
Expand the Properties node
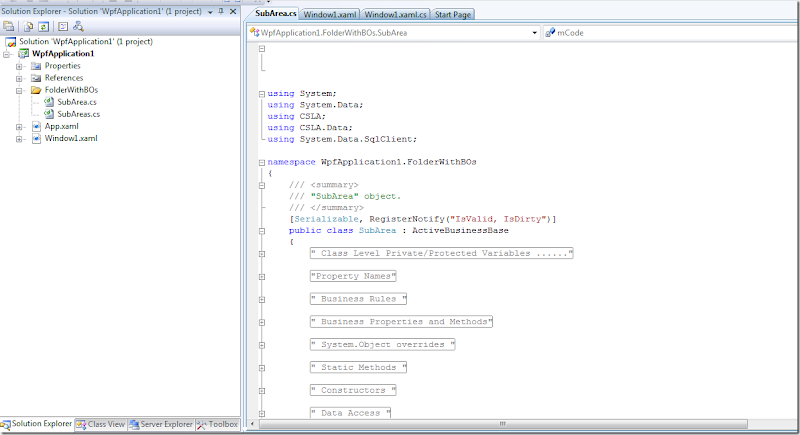pyautogui.click(x=20, y=66)
